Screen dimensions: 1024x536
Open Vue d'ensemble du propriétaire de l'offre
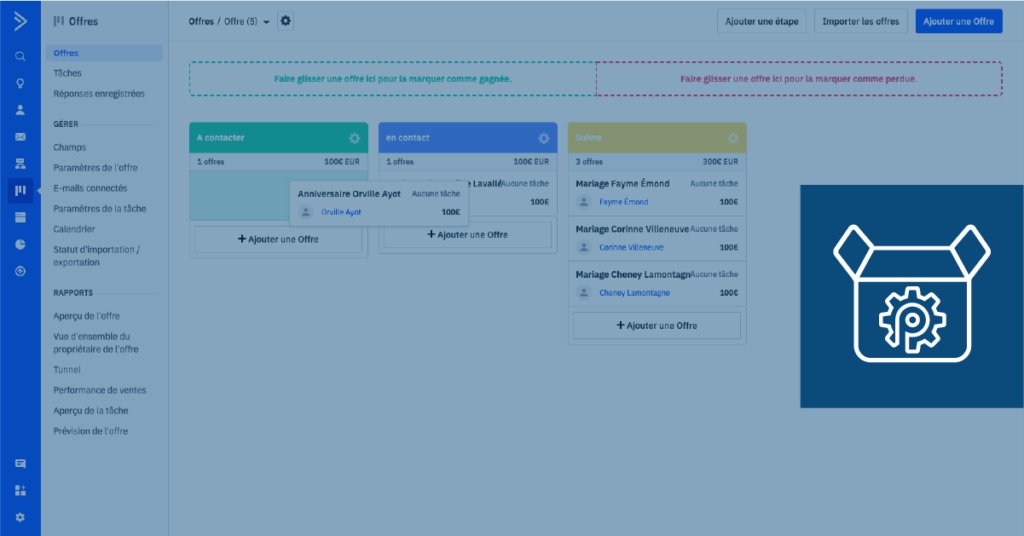[95, 343]
